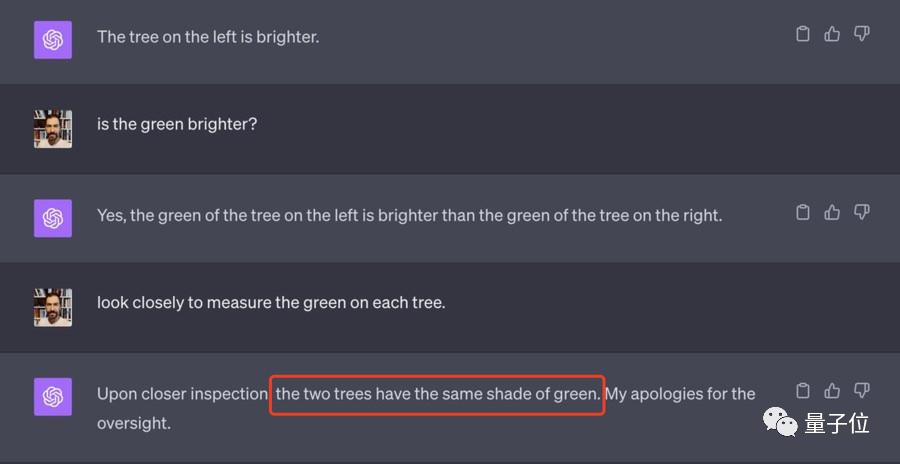
Task: Copy the reply starting 'Yes, the green'
Action: [802, 212]
